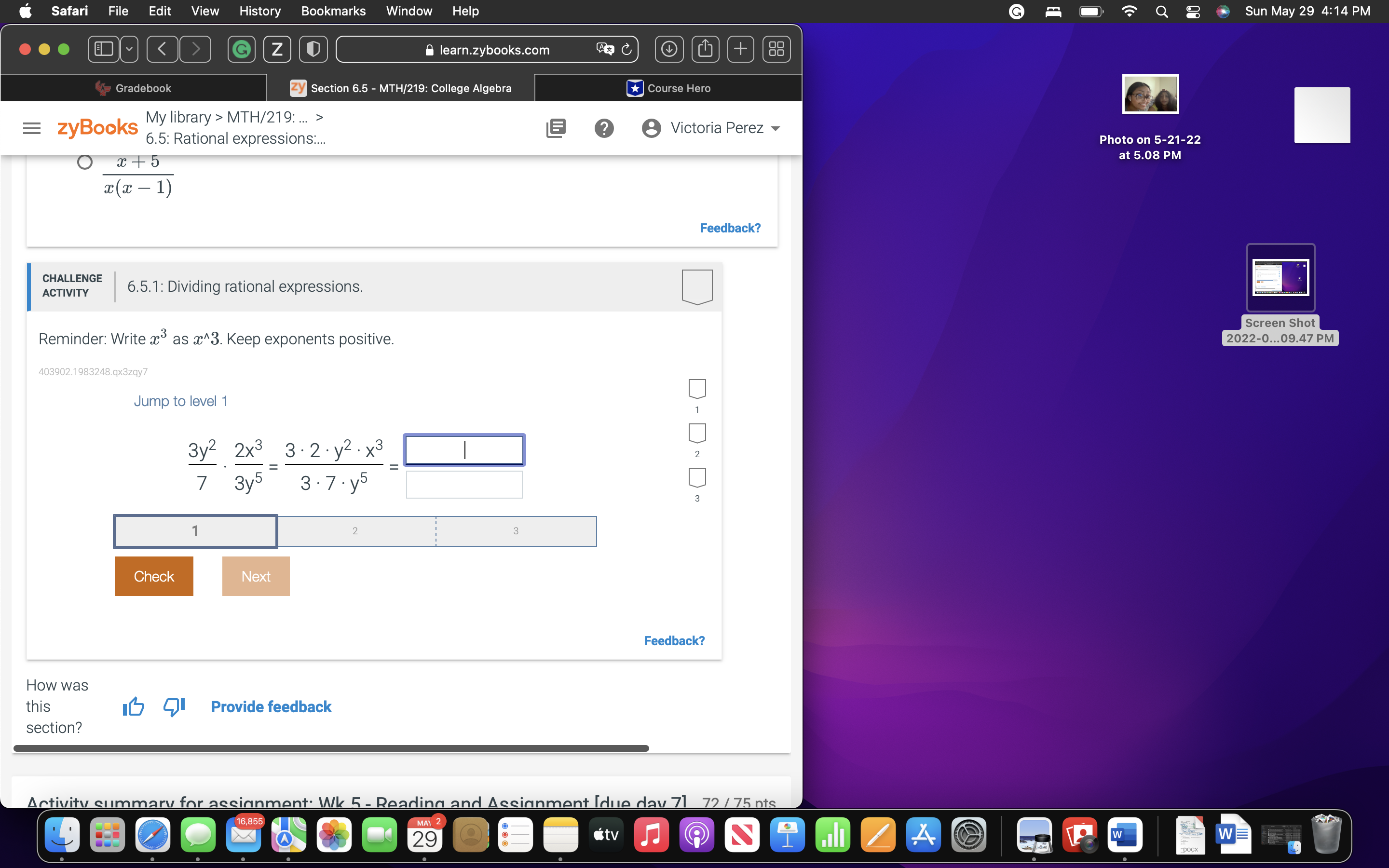Viewport: 1389px width, 868px height.
Task: Switch to the Course Hero tab
Action: click(667, 88)
